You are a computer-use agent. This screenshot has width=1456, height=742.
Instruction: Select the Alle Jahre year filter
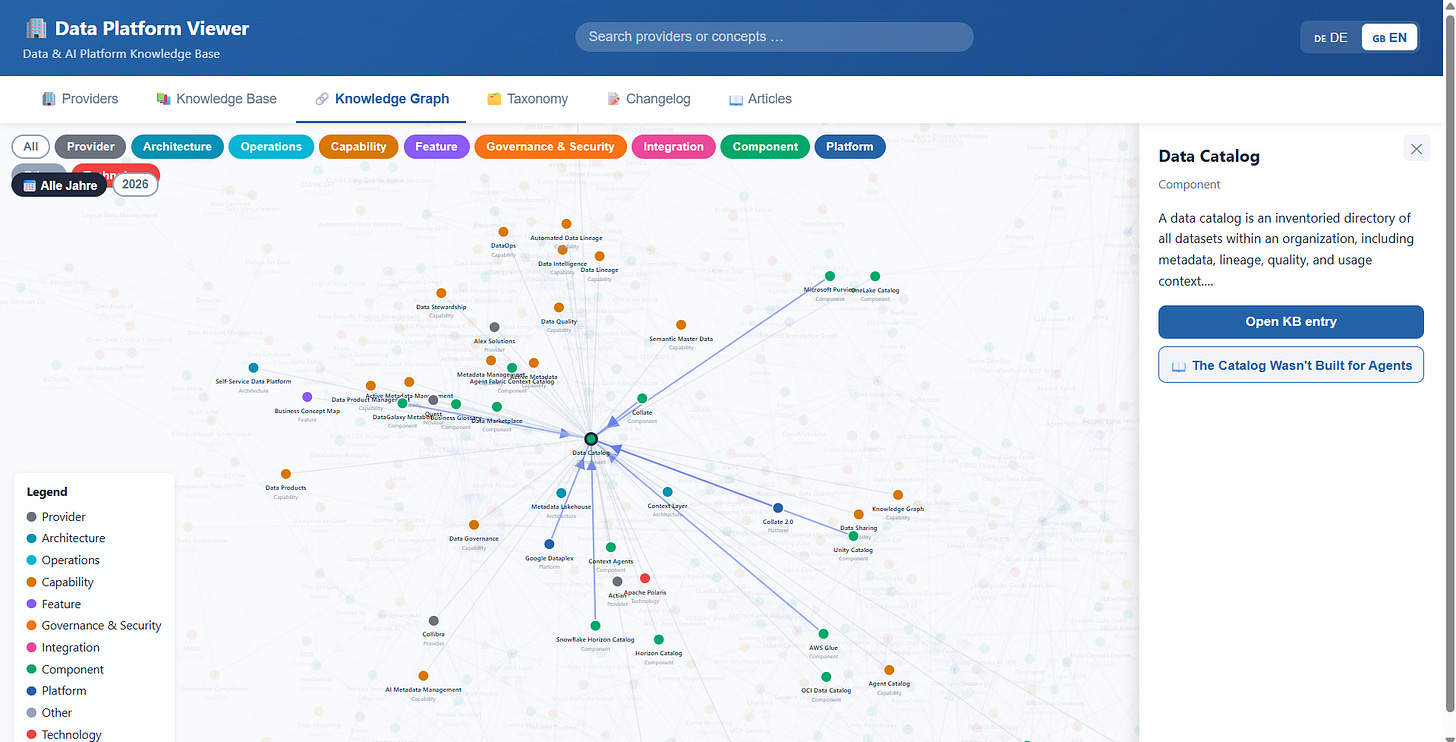click(59, 185)
